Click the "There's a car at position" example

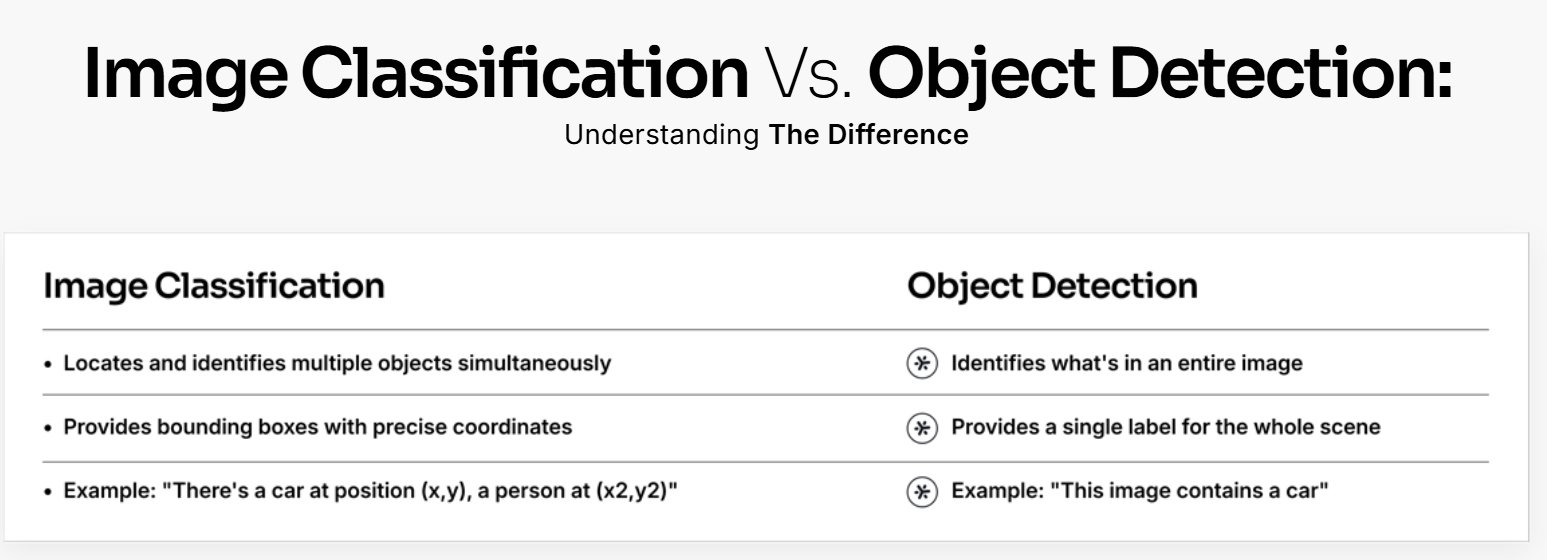click(x=370, y=492)
